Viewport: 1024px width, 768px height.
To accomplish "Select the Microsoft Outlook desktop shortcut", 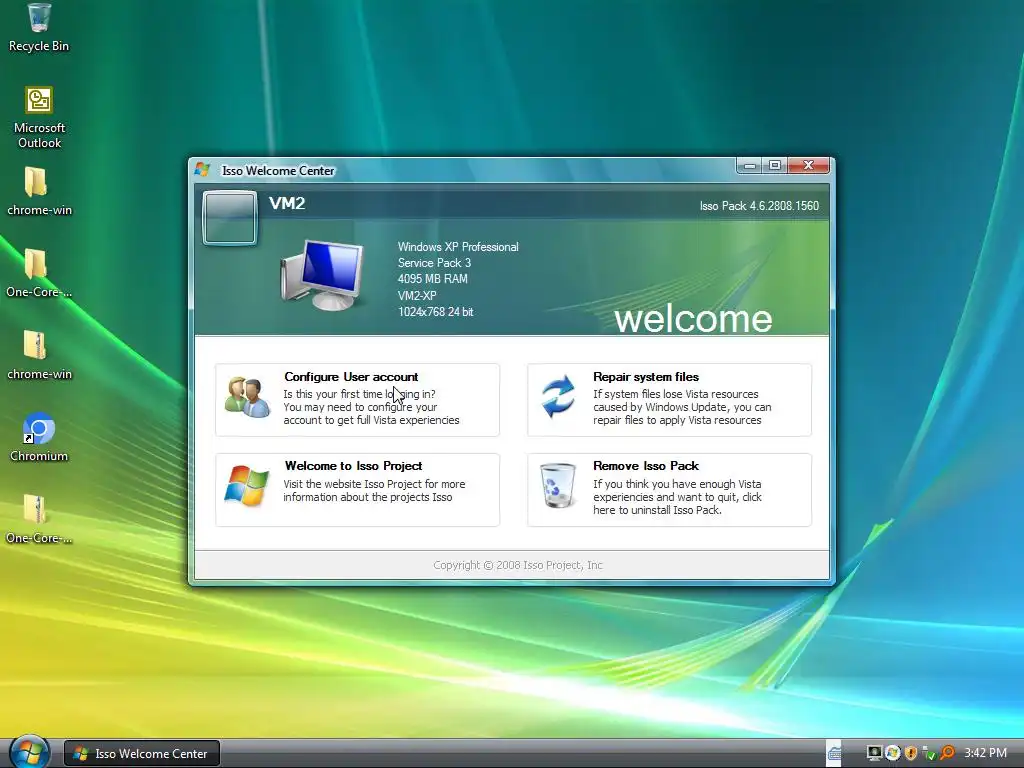I will point(39,118).
